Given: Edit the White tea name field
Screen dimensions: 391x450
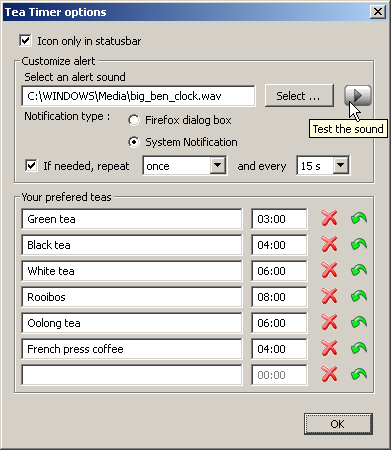Looking at the screenshot, I should [132, 271].
